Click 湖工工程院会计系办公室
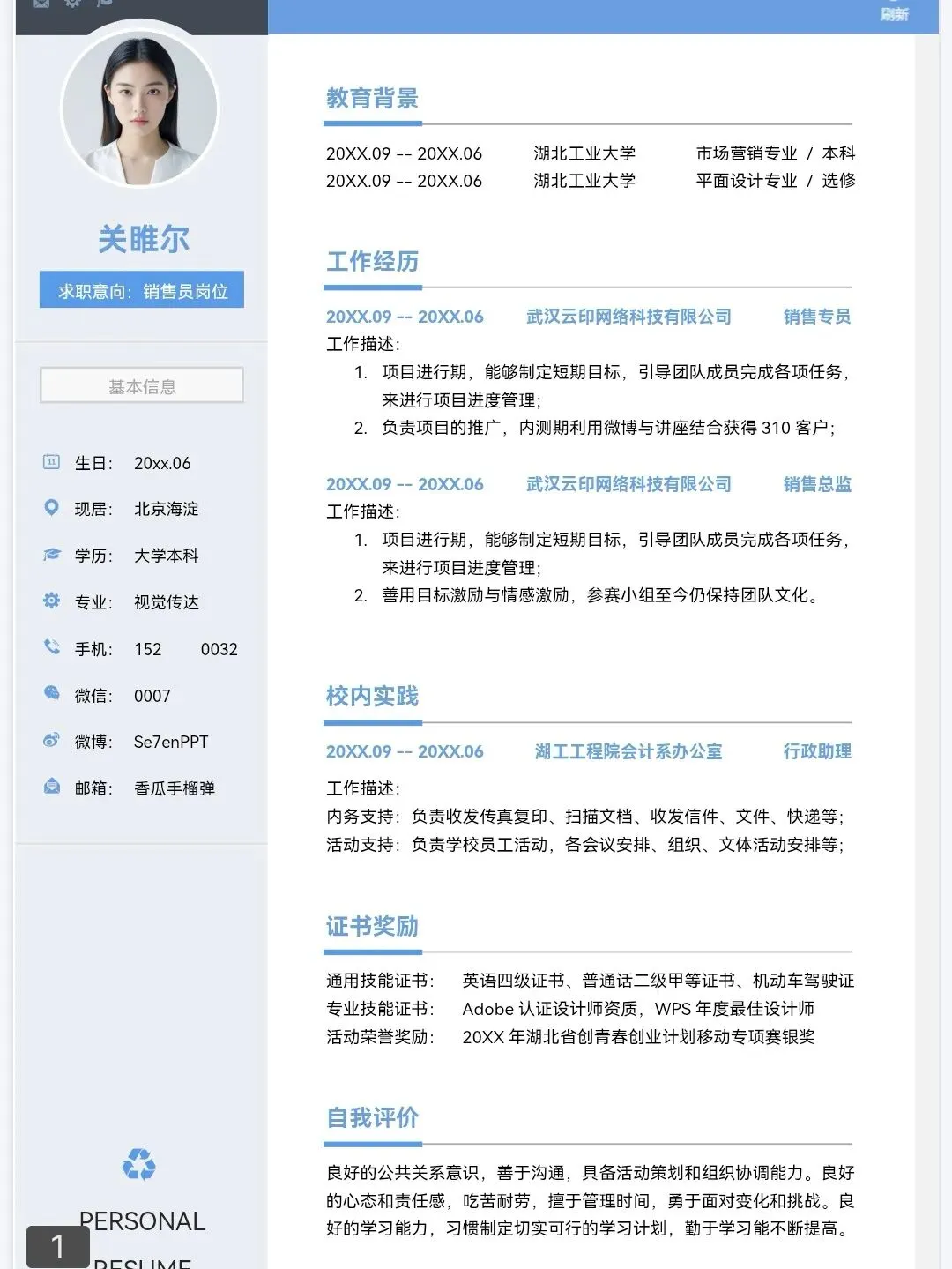 pos(628,751)
